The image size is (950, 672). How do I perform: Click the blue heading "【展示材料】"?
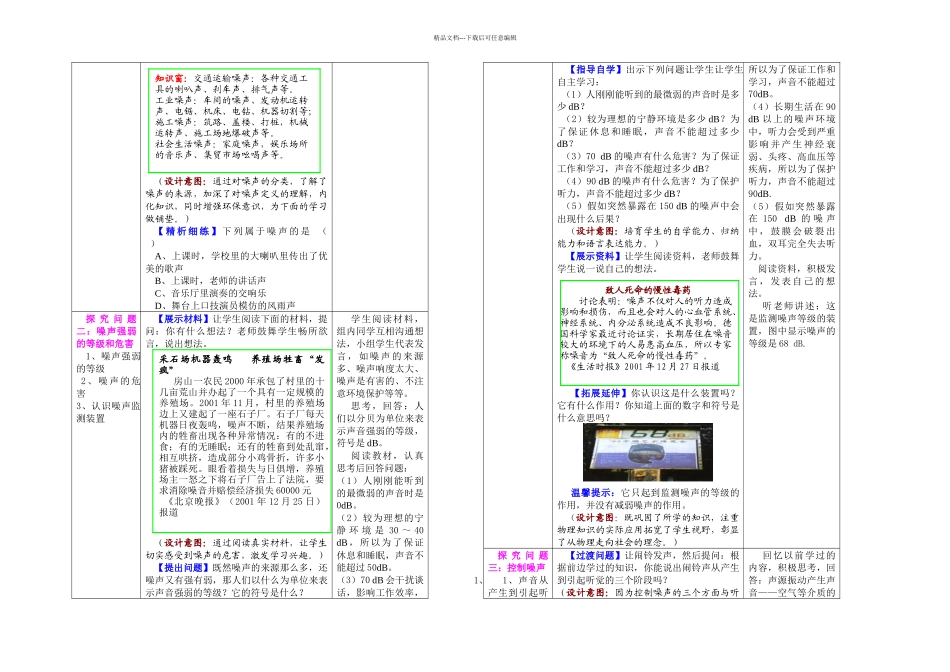point(182,319)
